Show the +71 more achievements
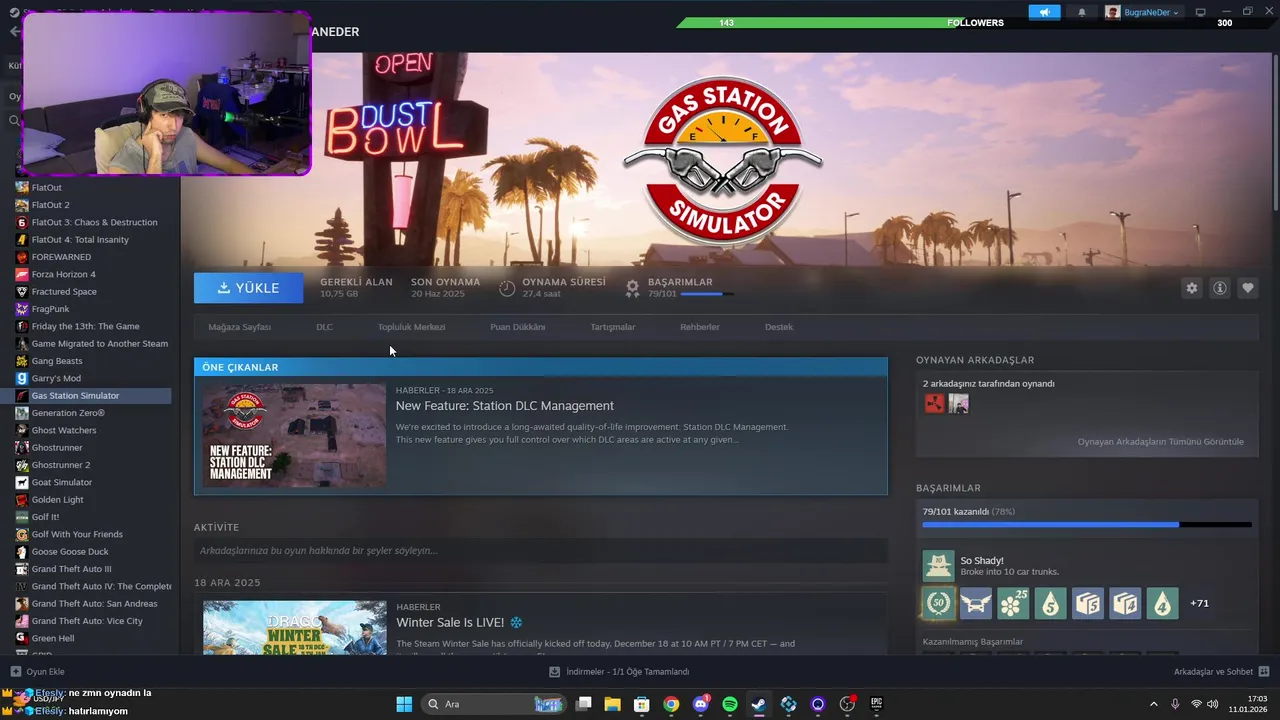 pos(1199,603)
